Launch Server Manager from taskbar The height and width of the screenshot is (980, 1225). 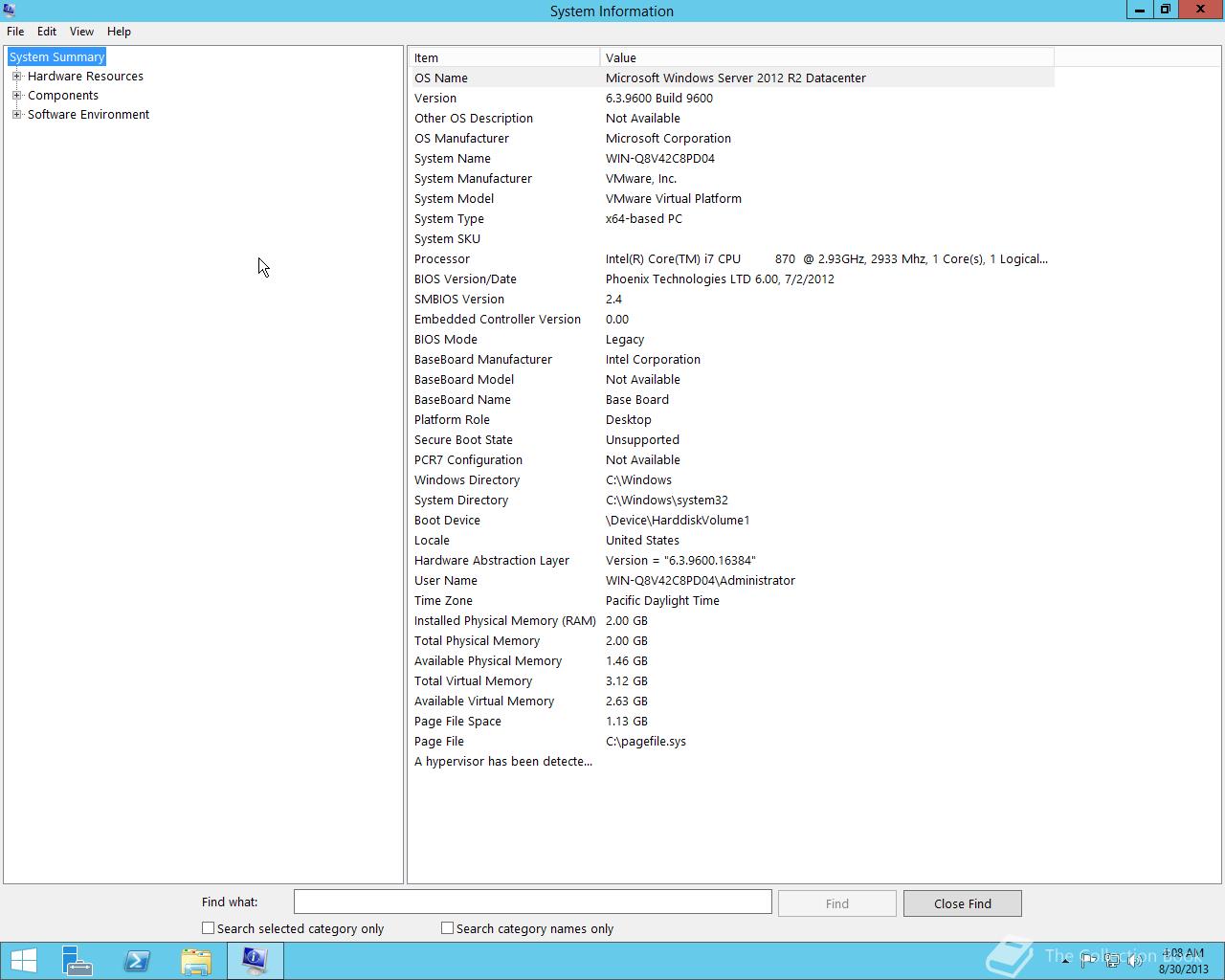(x=77, y=961)
